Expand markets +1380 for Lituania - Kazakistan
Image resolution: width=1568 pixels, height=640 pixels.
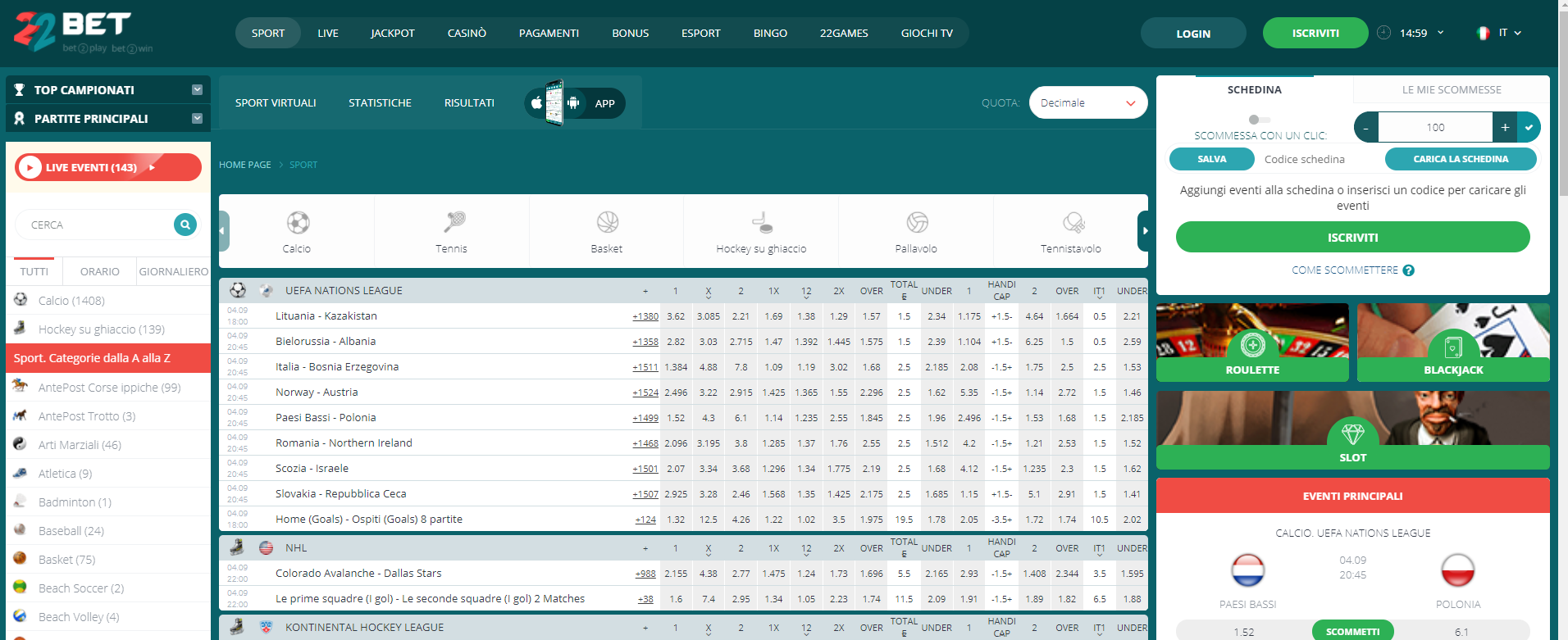[645, 316]
